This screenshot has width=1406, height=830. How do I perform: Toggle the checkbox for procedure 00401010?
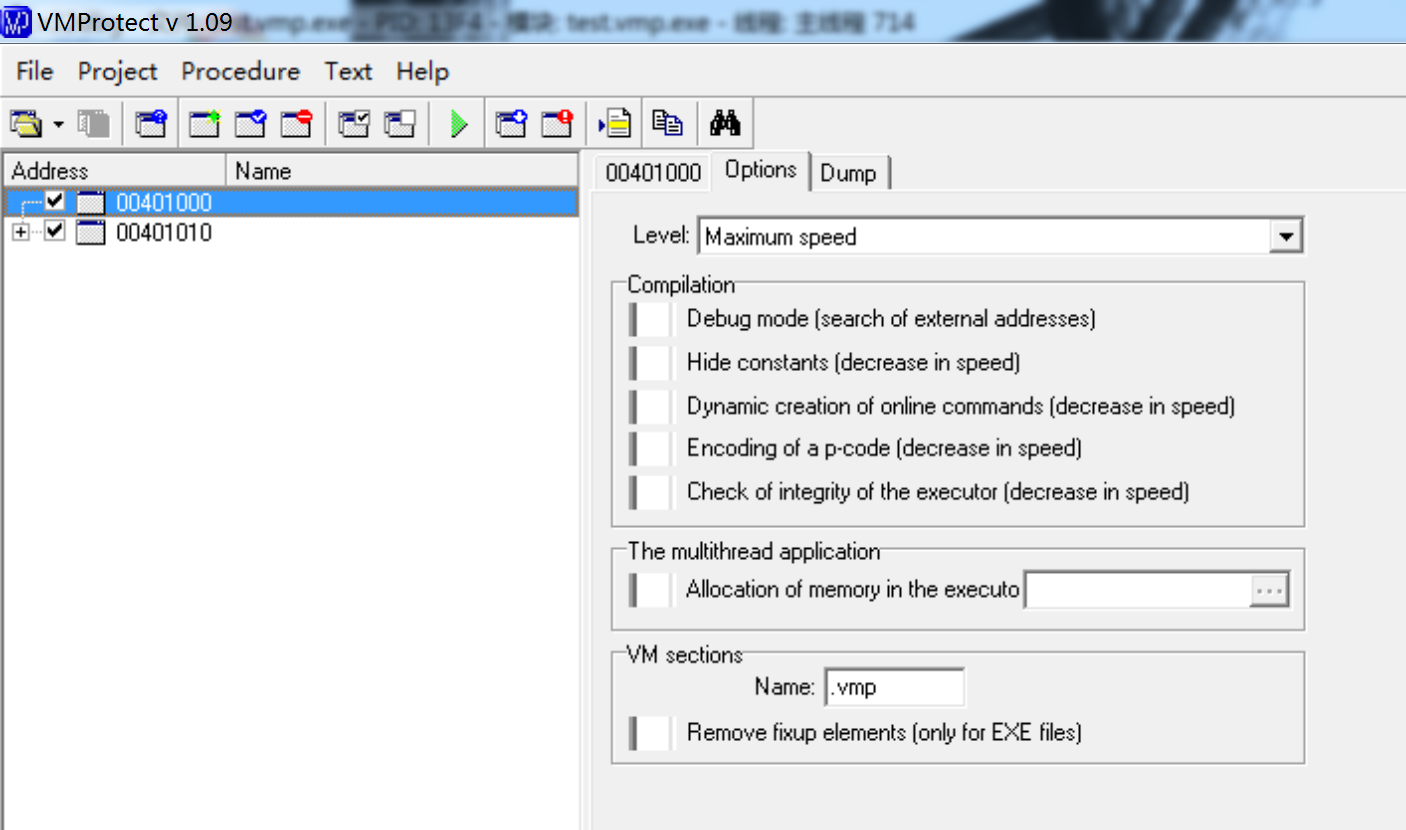coord(55,232)
